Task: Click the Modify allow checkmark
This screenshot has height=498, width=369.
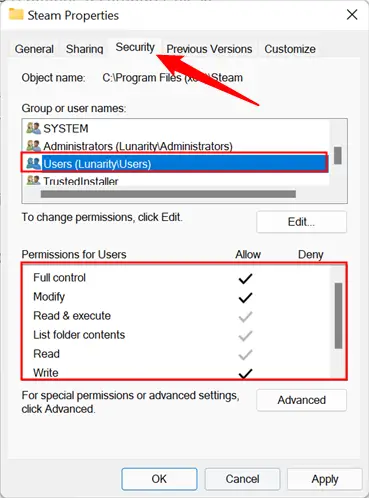Action: (x=245, y=297)
